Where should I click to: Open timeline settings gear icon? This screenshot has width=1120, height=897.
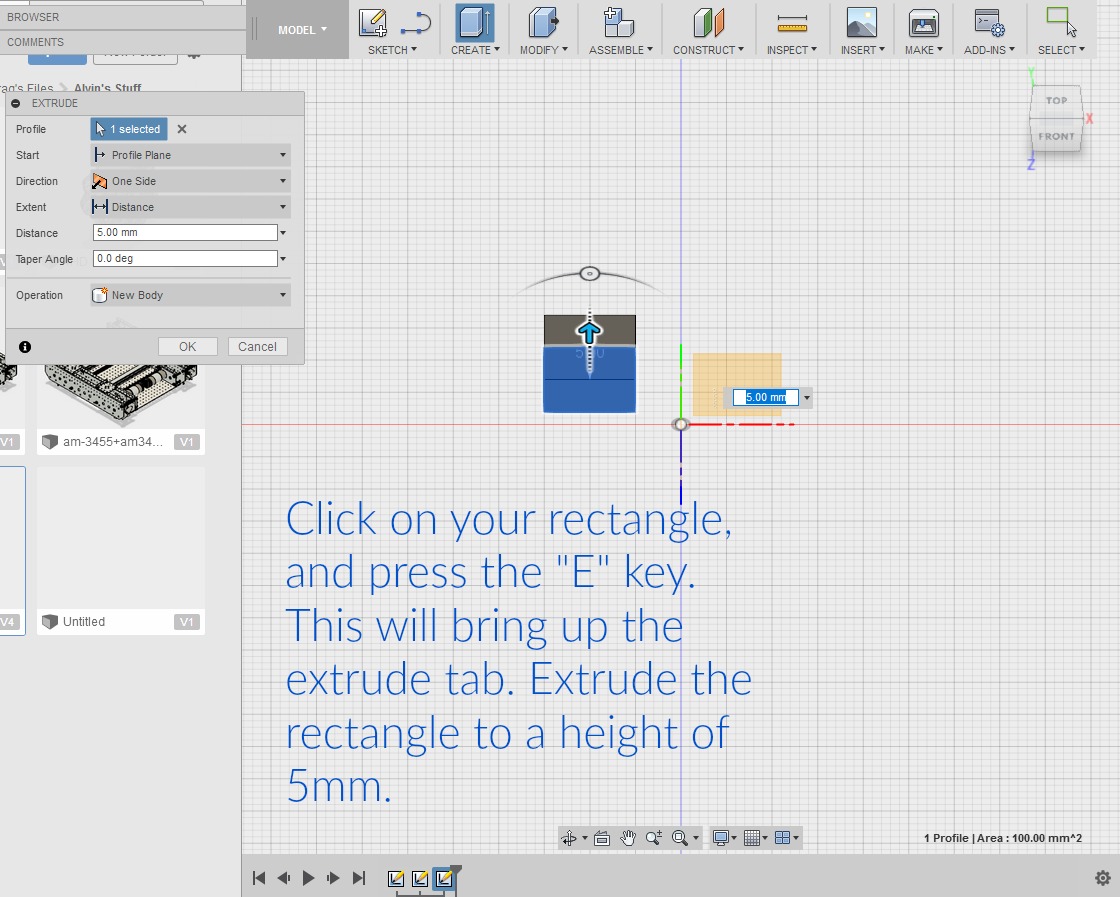1102,878
